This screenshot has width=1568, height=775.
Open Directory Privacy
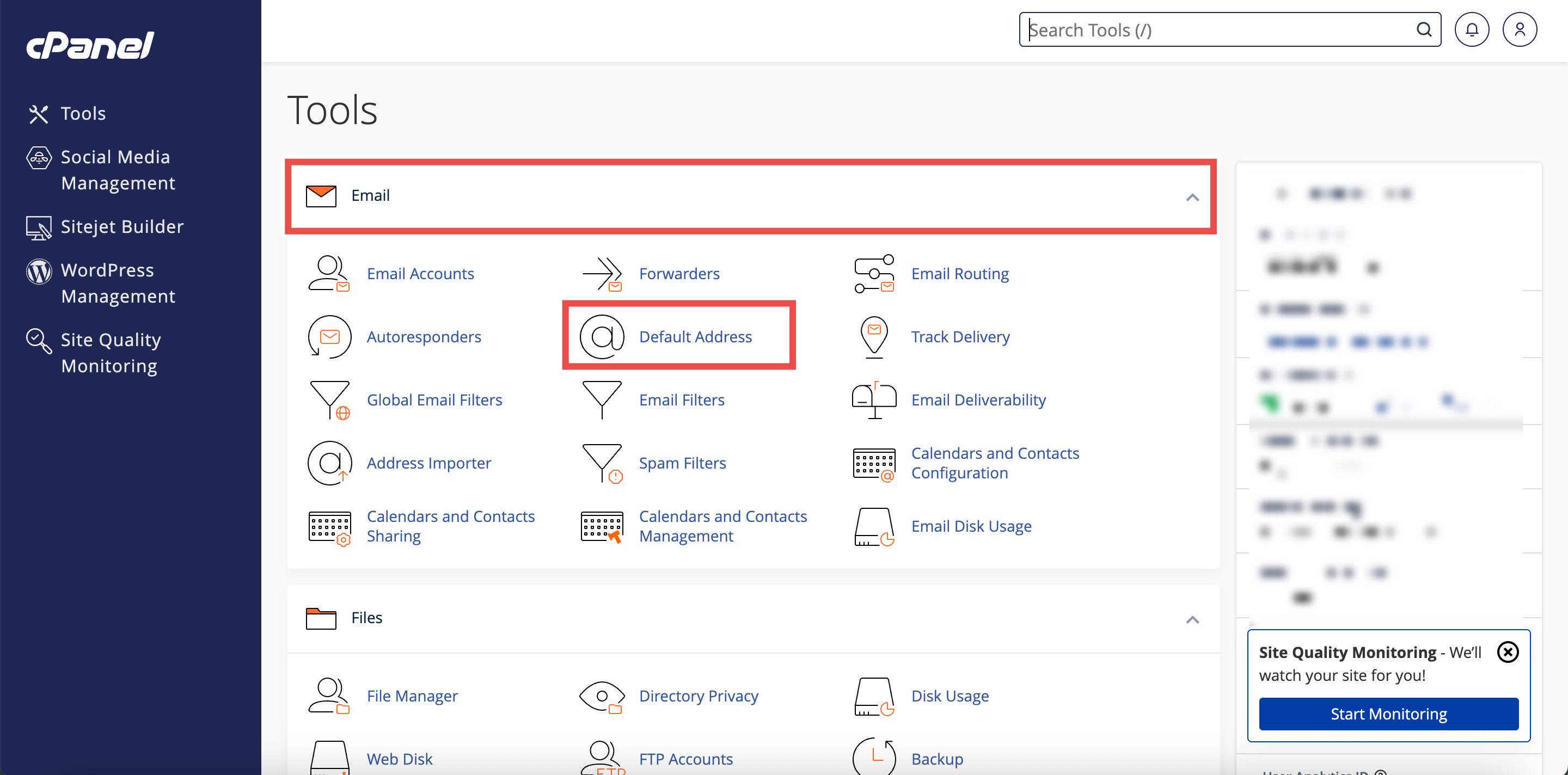[x=699, y=696]
